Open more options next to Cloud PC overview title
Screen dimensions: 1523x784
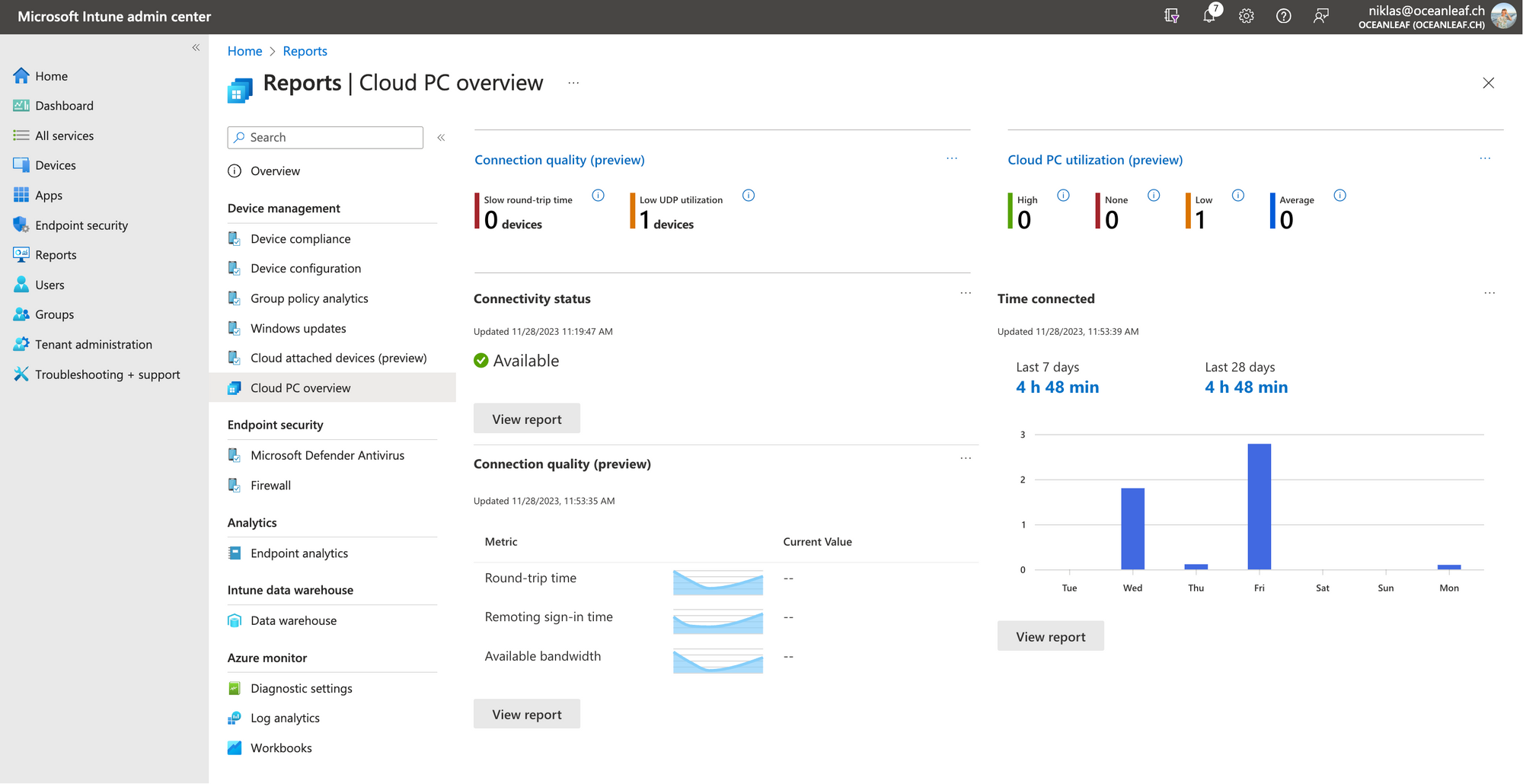pos(573,83)
